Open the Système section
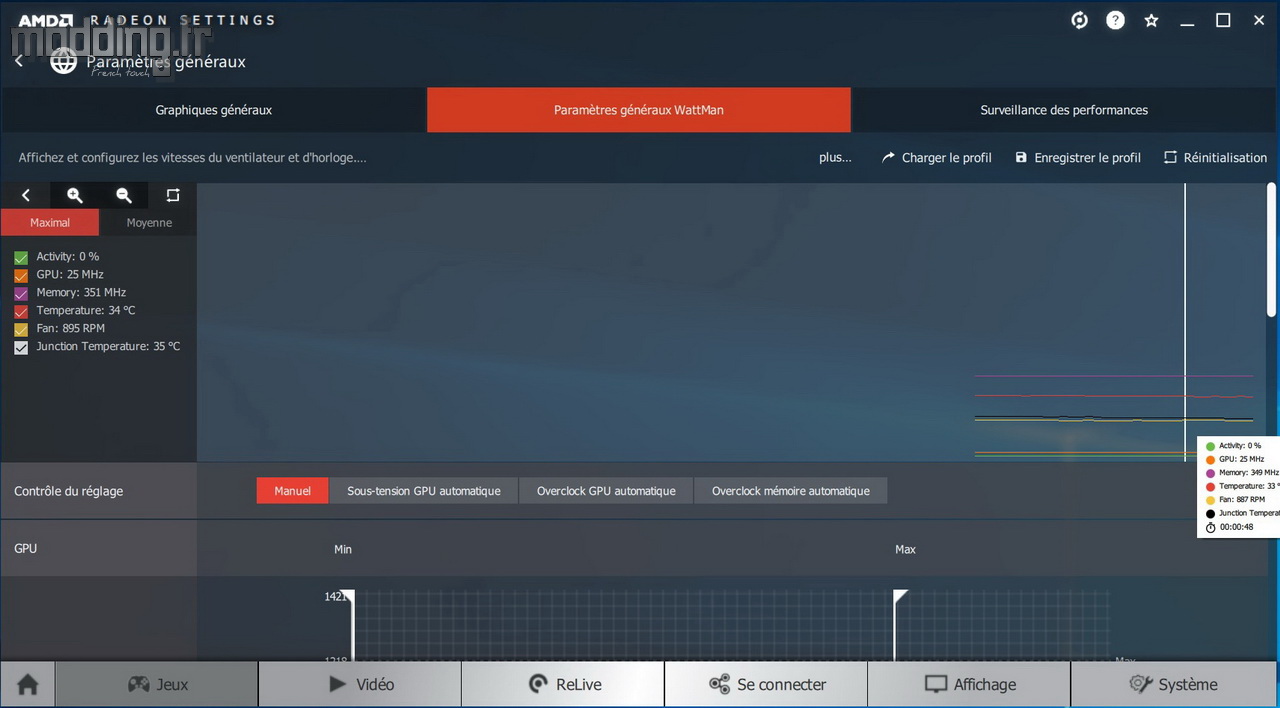This screenshot has height=708, width=1280. [1174, 684]
